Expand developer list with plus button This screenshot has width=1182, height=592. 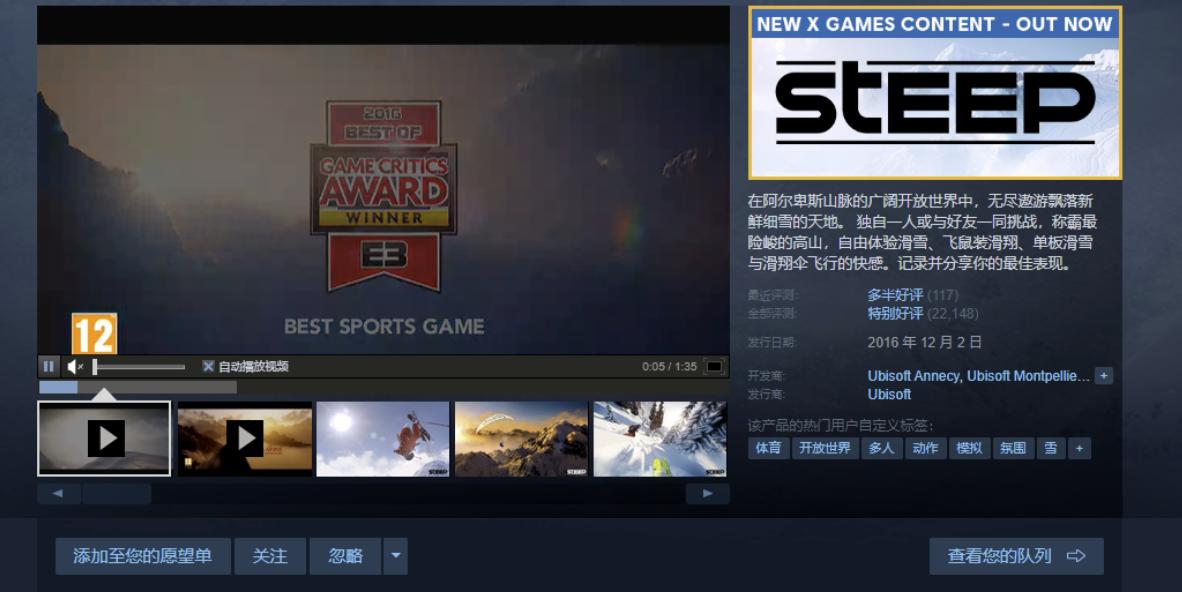[1104, 376]
